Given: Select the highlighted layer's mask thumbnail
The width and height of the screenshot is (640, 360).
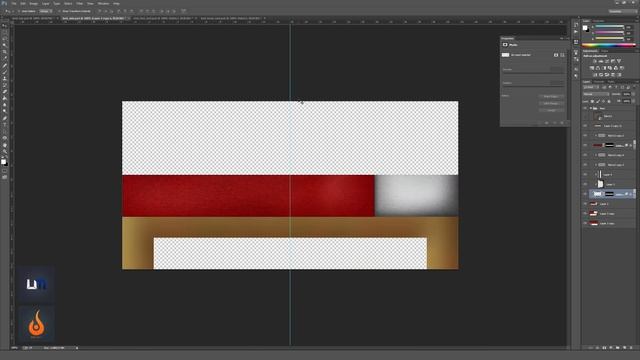Looking at the screenshot, I should pyautogui.click(x=610, y=194).
